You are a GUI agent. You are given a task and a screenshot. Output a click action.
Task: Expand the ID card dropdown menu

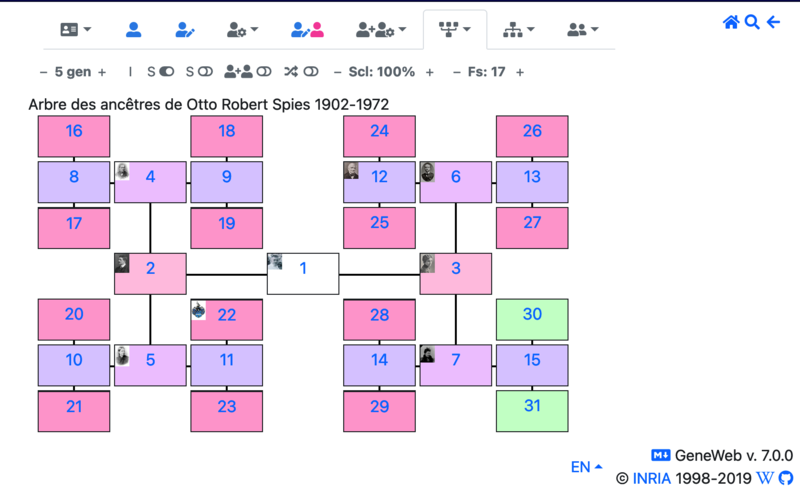coord(76,30)
